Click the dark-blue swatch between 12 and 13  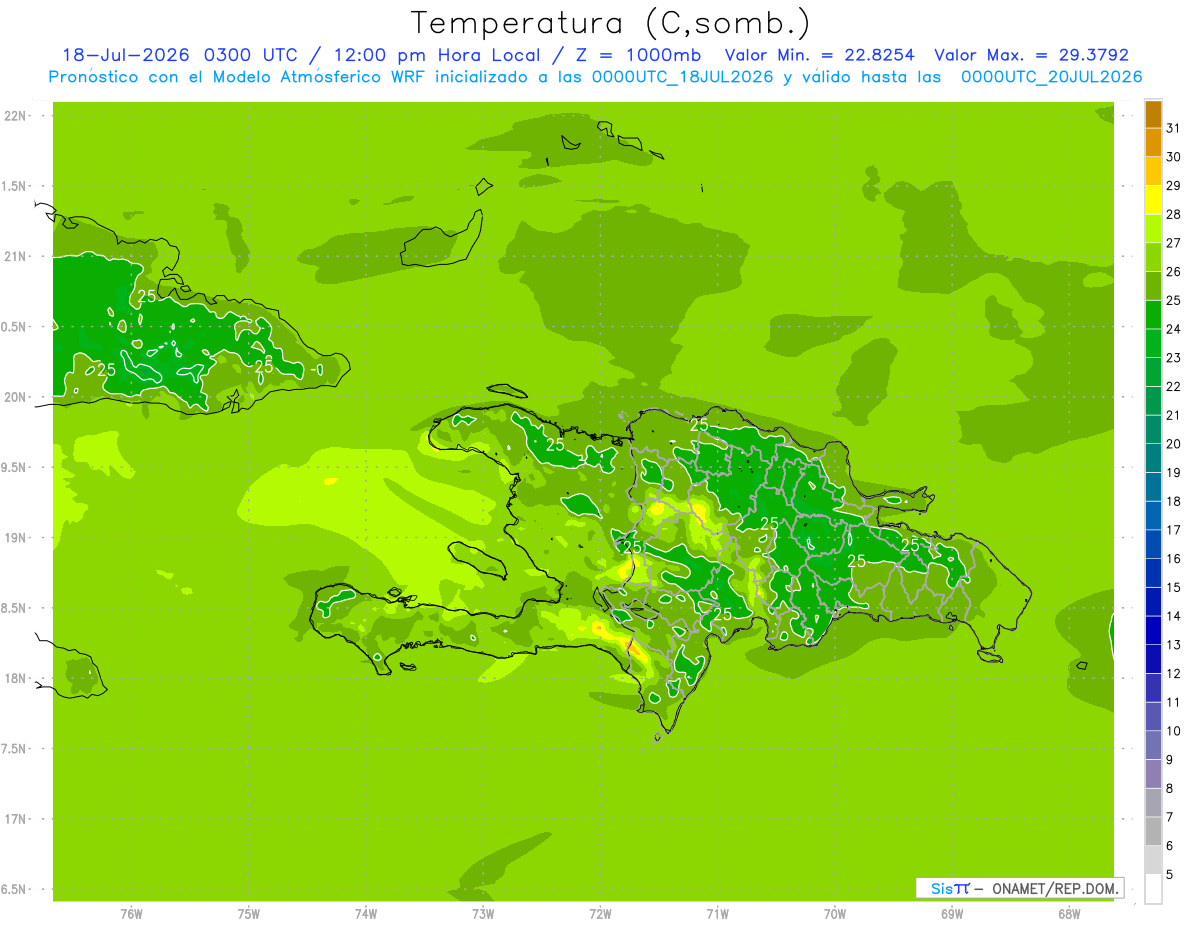(1153, 660)
